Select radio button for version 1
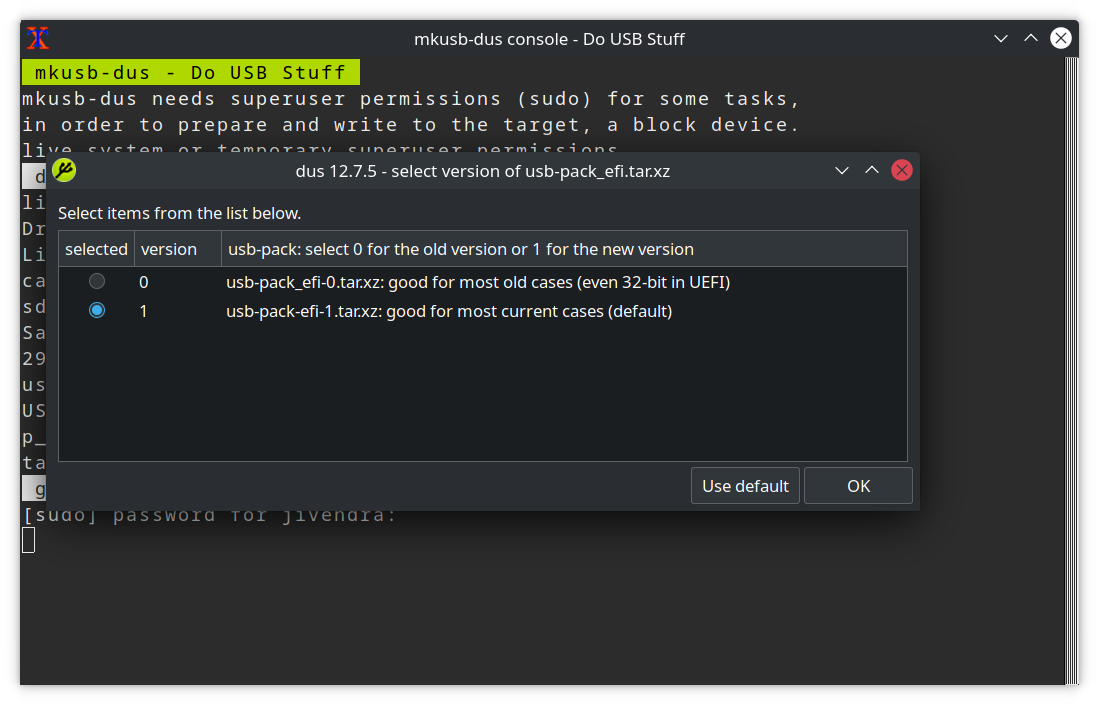1099x705 pixels. pyautogui.click(x=97, y=311)
